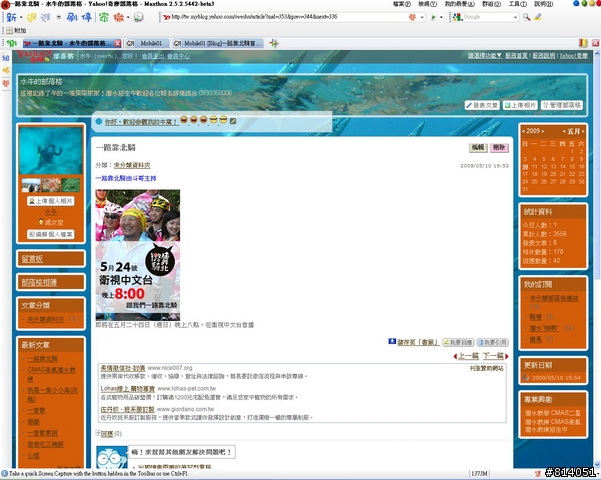Expand the Google search engine dropdown

point(516,17)
